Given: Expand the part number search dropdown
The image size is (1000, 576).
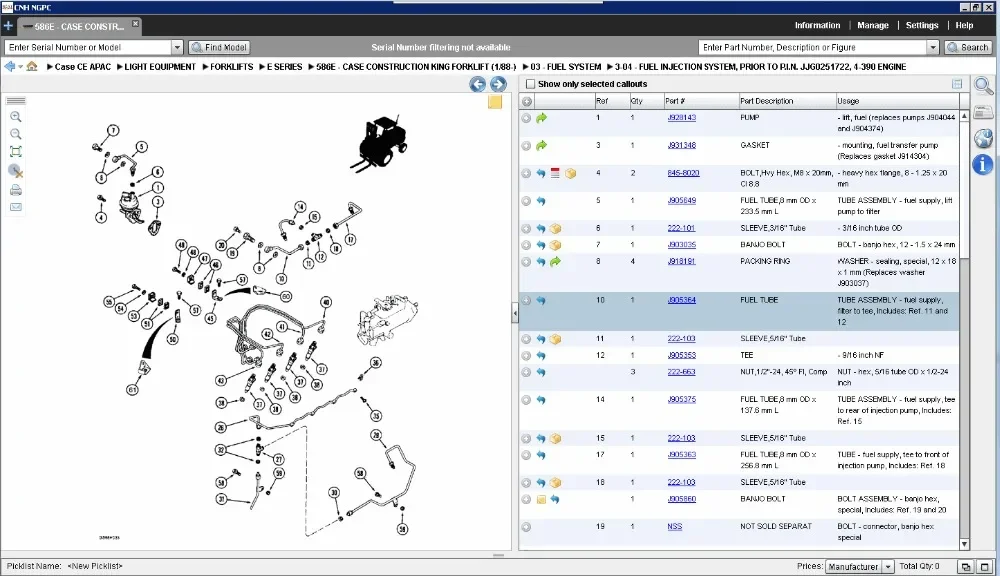Looking at the screenshot, I should 933,47.
